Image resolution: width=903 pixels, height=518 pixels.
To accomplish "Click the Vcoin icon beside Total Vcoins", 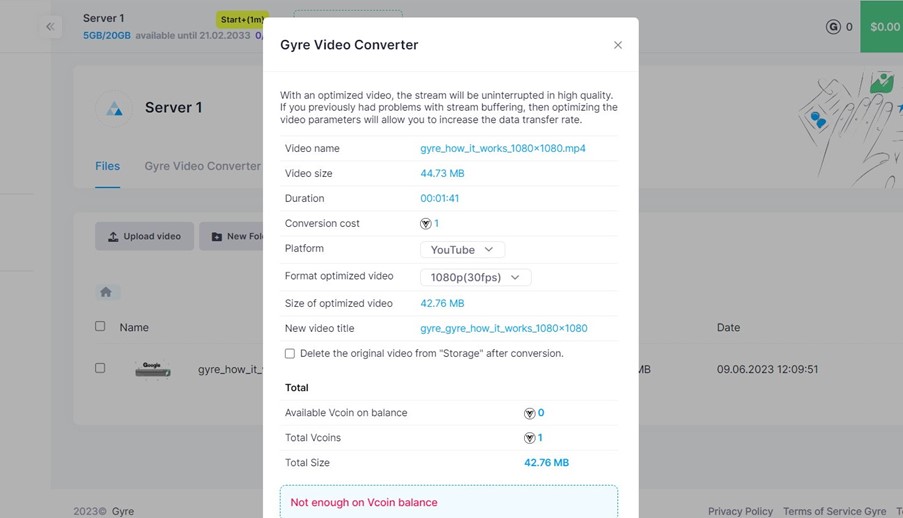I will [x=530, y=438].
